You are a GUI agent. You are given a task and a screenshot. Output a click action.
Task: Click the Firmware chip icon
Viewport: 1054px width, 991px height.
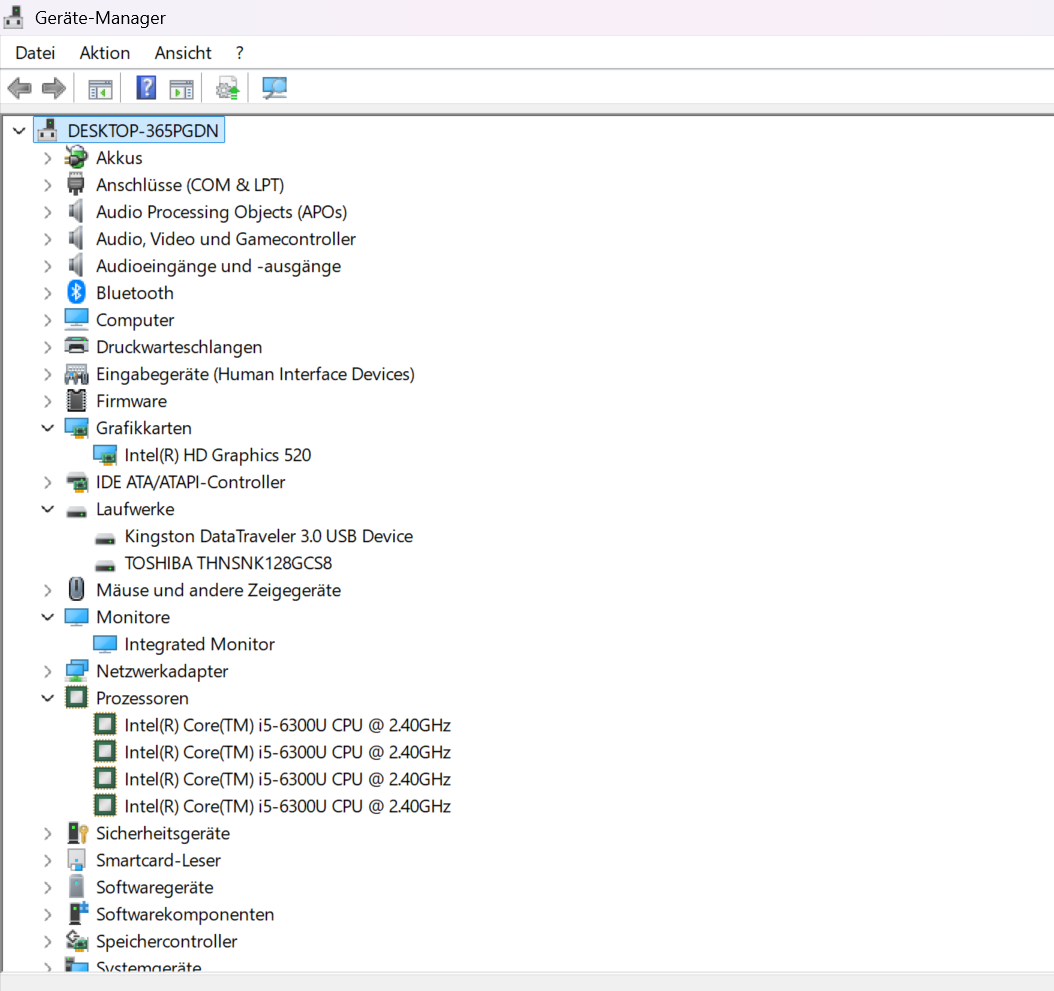coord(76,400)
